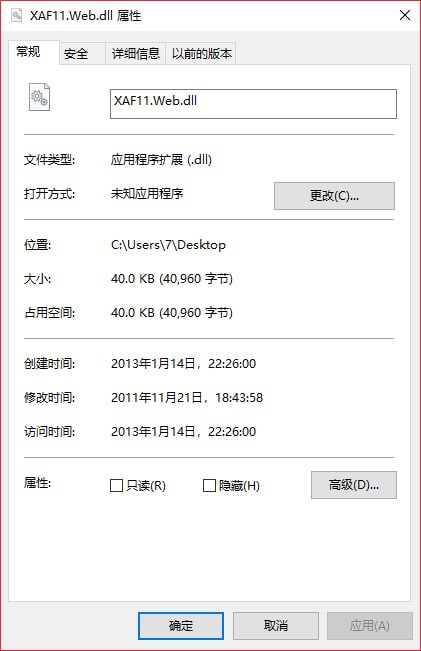Click the XAF11.Web.dll filename field
The image size is (421, 651).
point(253,104)
